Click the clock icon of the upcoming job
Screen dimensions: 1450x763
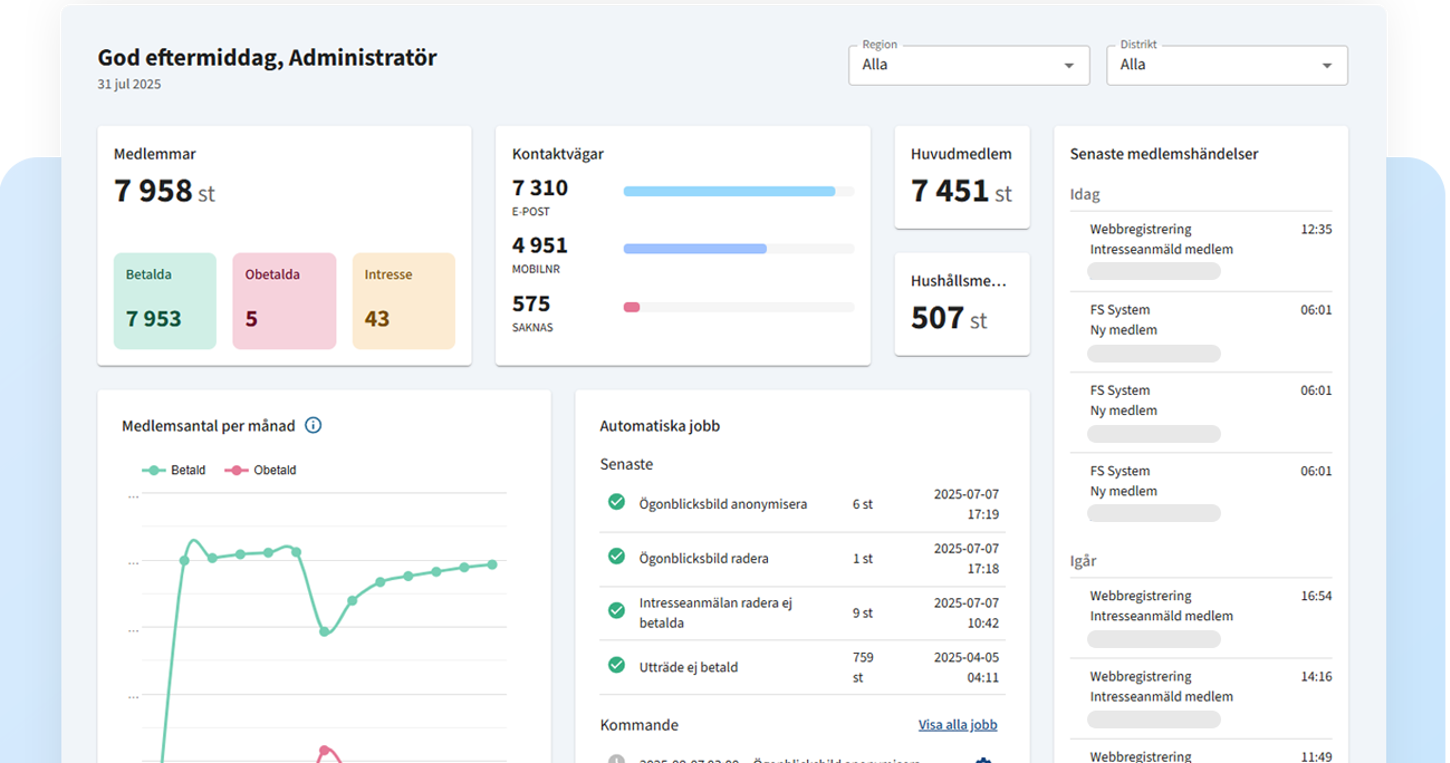616,760
